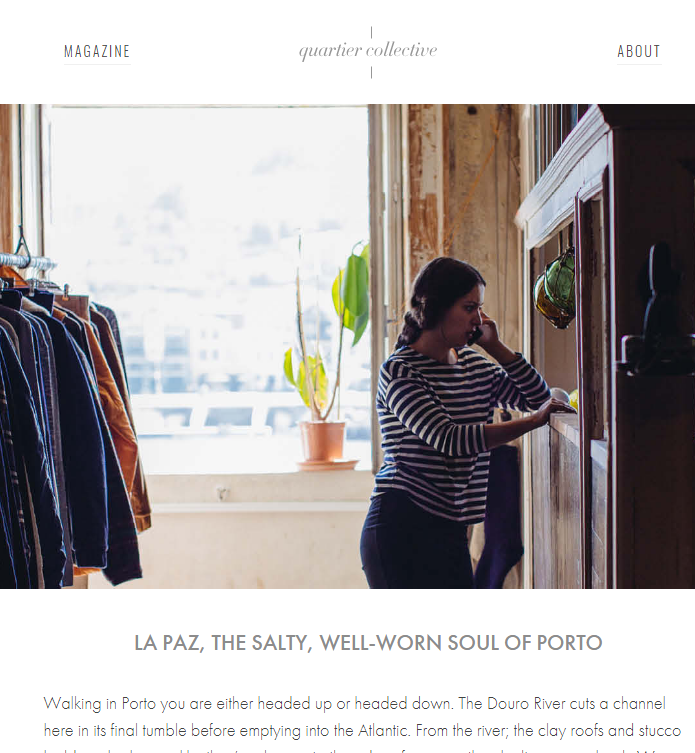This screenshot has width=695, height=753.
Task: Click the phone at the woman's ear
Action: pyautogui.click(x=476, y=336)
